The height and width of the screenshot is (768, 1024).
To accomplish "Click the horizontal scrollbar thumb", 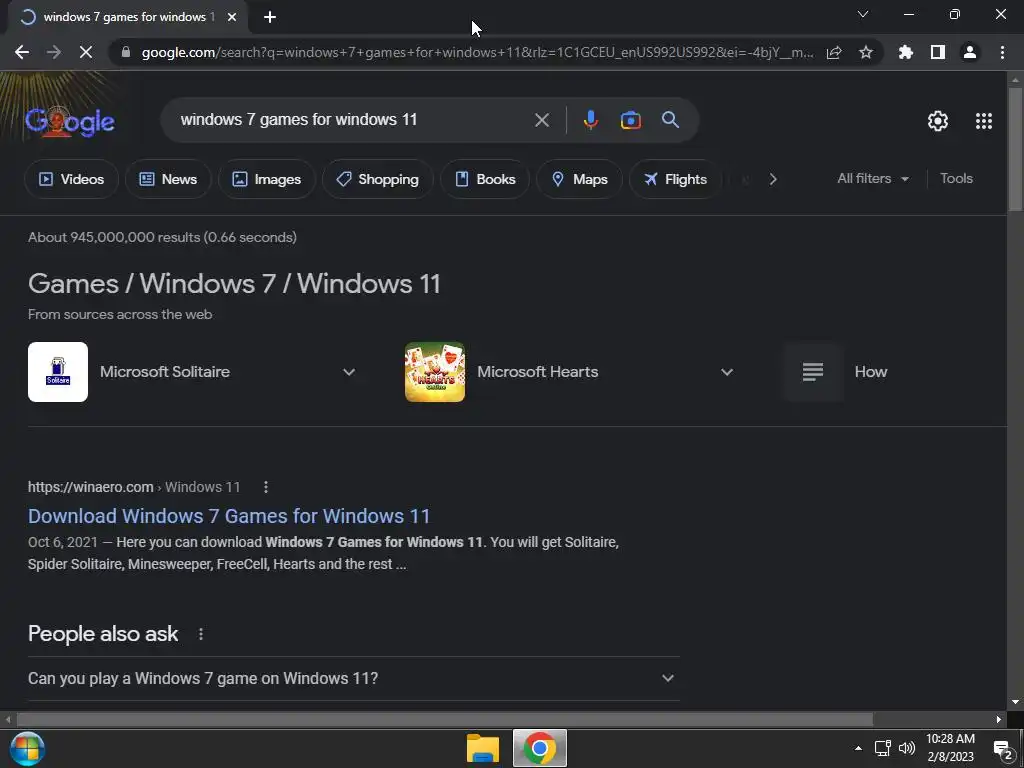I will 444,720.
